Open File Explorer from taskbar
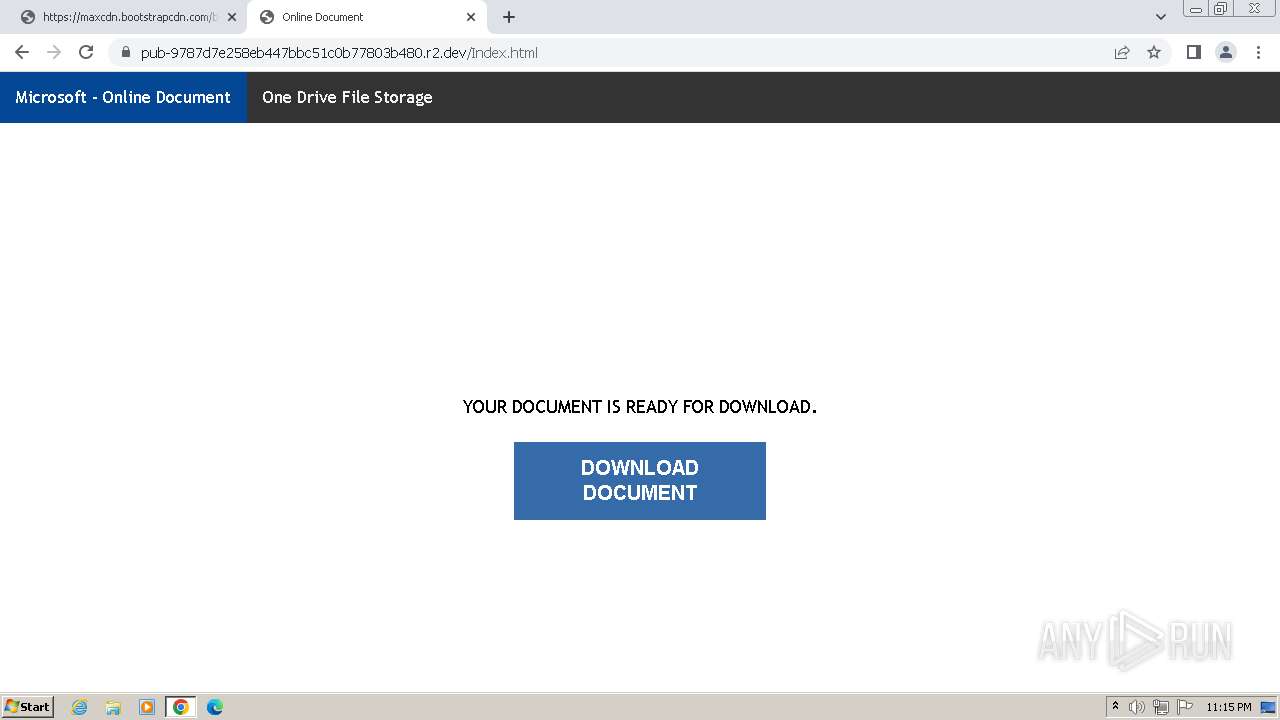Image resolution: width=1280 pixels, height=720 pixels. point(113,707)
